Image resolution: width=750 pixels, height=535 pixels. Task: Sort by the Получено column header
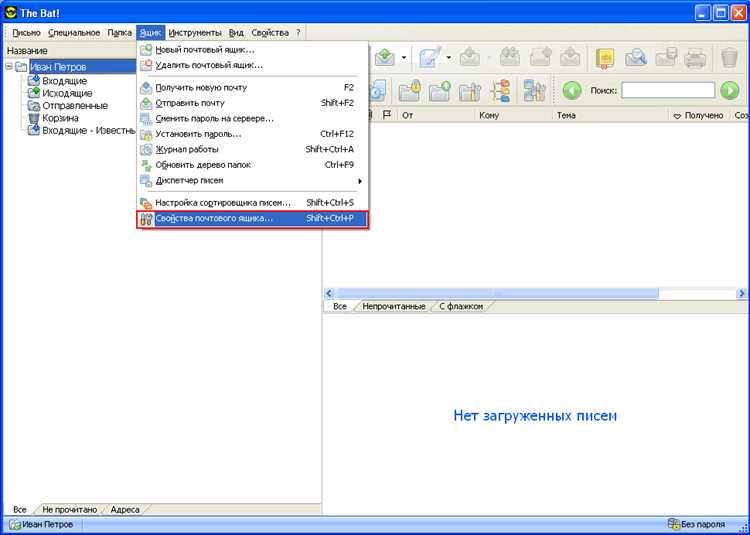(698, 115)
